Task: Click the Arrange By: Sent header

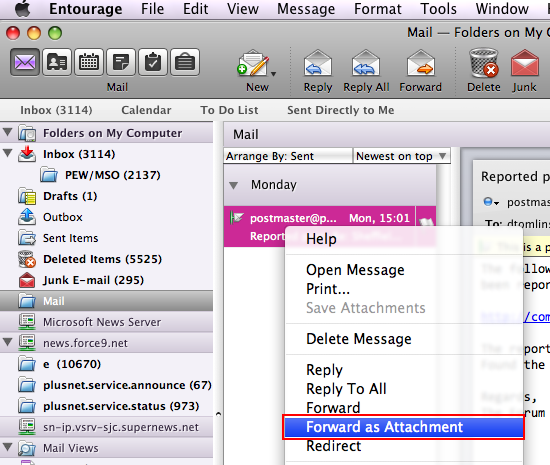Action: coord(288,156)
